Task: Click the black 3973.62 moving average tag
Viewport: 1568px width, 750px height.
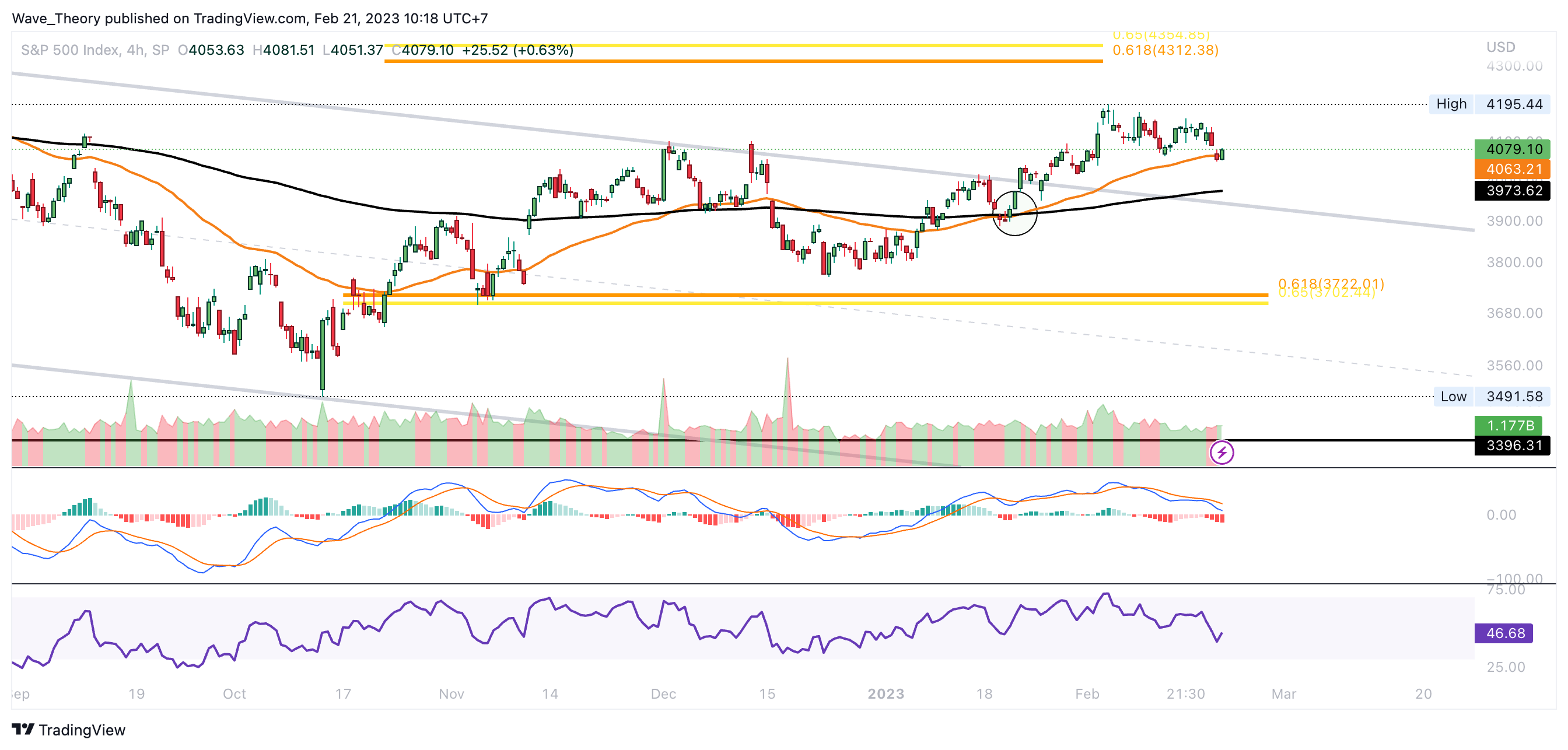Action: click(1512, 191)
